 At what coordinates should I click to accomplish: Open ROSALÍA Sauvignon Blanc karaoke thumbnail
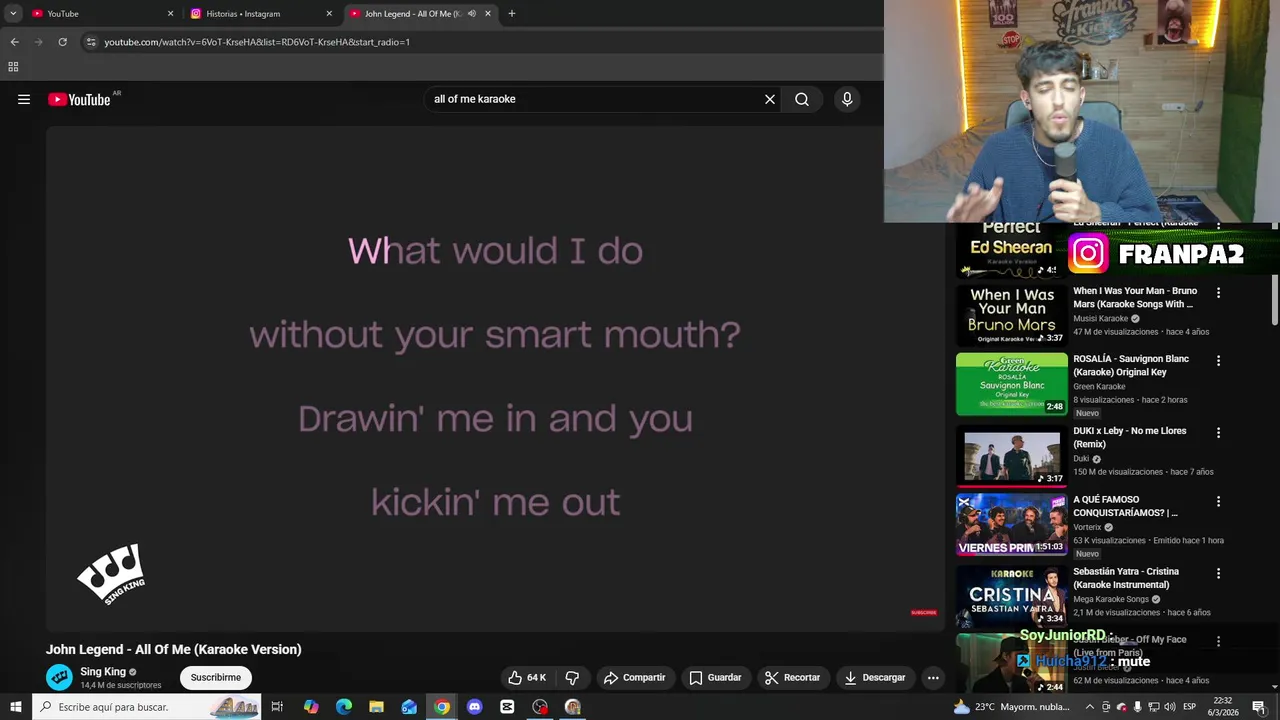(x=1012, y=384)
